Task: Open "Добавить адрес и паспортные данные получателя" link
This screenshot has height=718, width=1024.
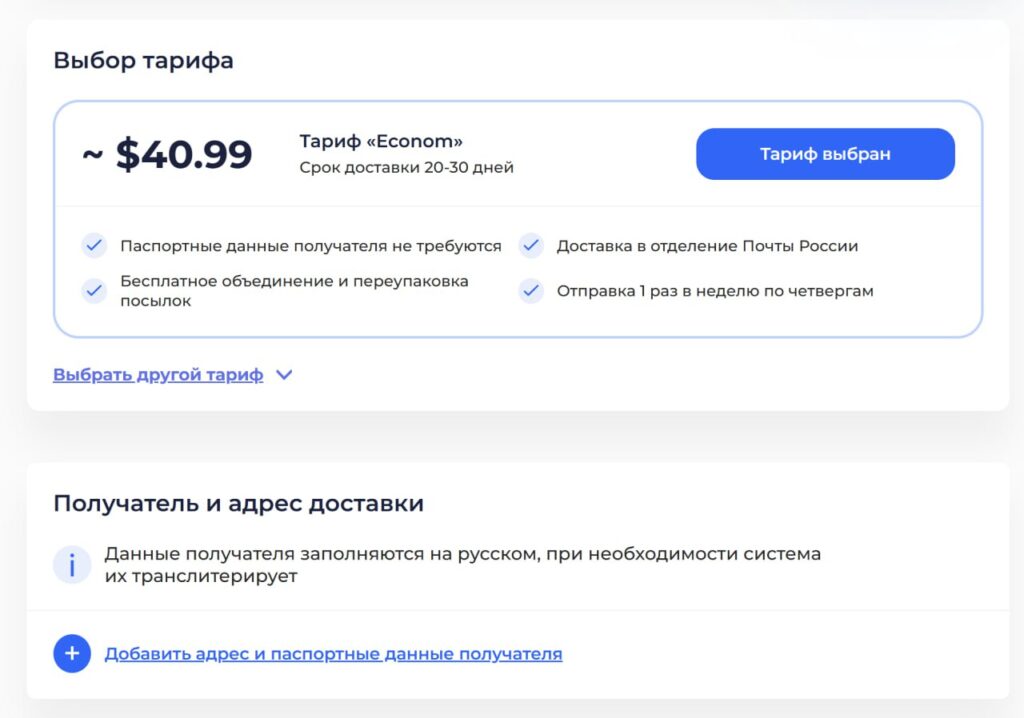Action: pyautogui.click(x=333, y=654)
